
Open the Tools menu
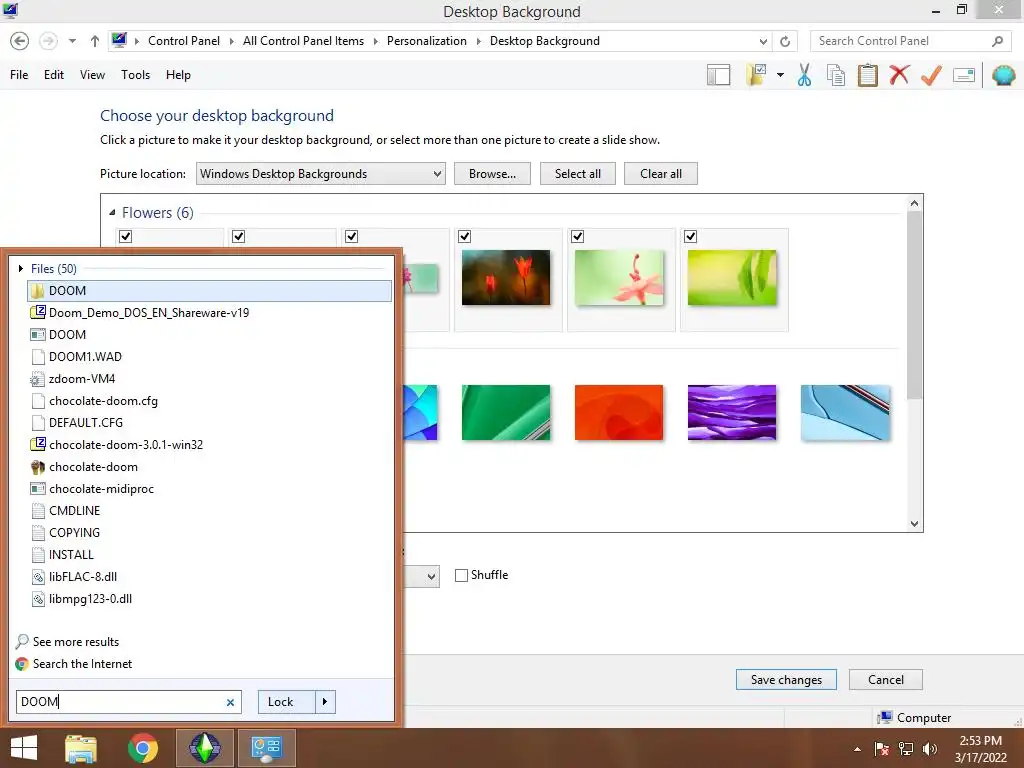(x=135, y=75)
